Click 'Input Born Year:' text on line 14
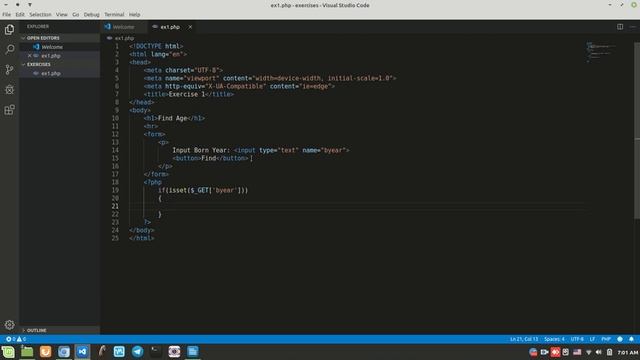Screen dimensions: 640x360 point(201,150)
